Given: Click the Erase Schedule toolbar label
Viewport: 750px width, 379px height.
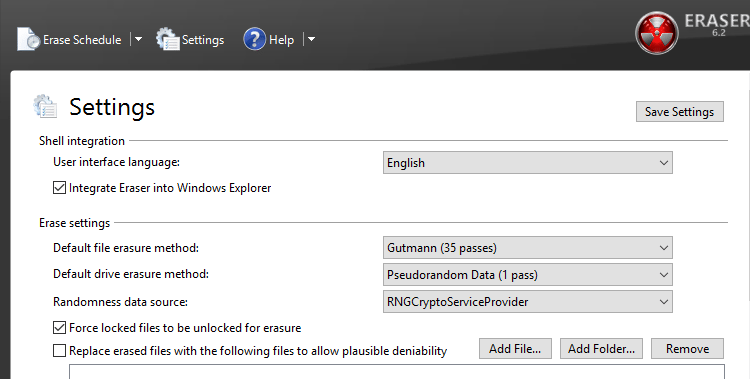Looking at the screenshot, I should click(82, 40).
